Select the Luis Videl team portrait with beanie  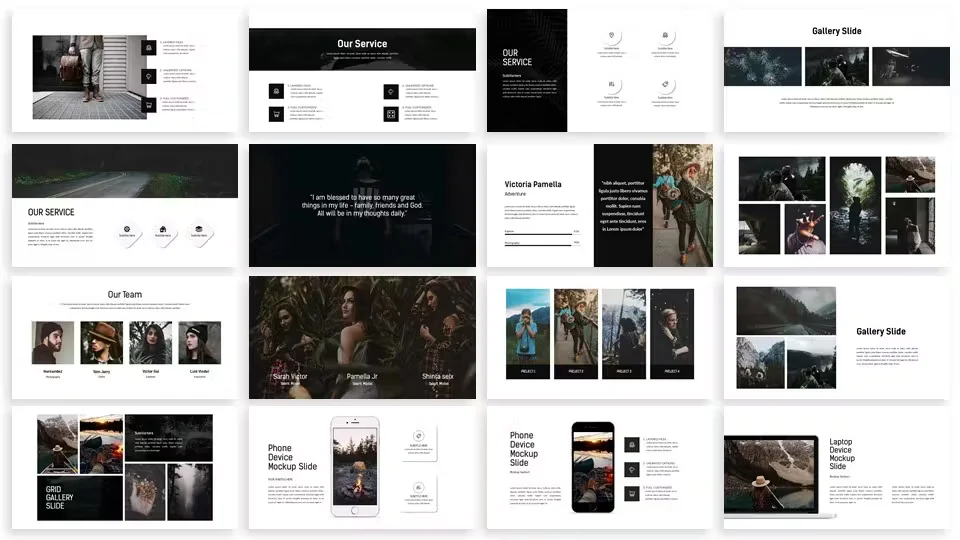[200, 342]
